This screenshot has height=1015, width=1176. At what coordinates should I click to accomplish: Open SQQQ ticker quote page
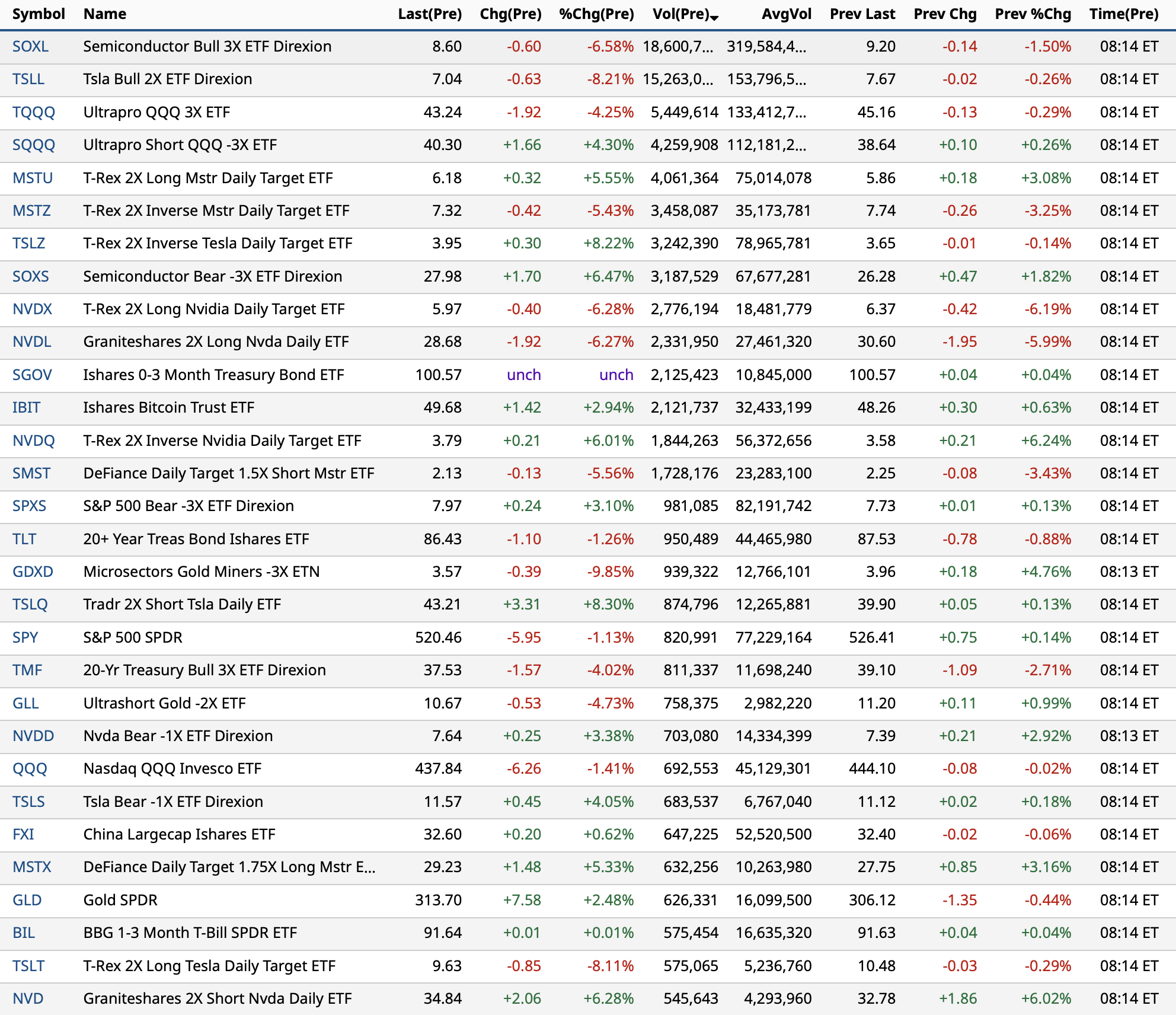click(33, 145)
